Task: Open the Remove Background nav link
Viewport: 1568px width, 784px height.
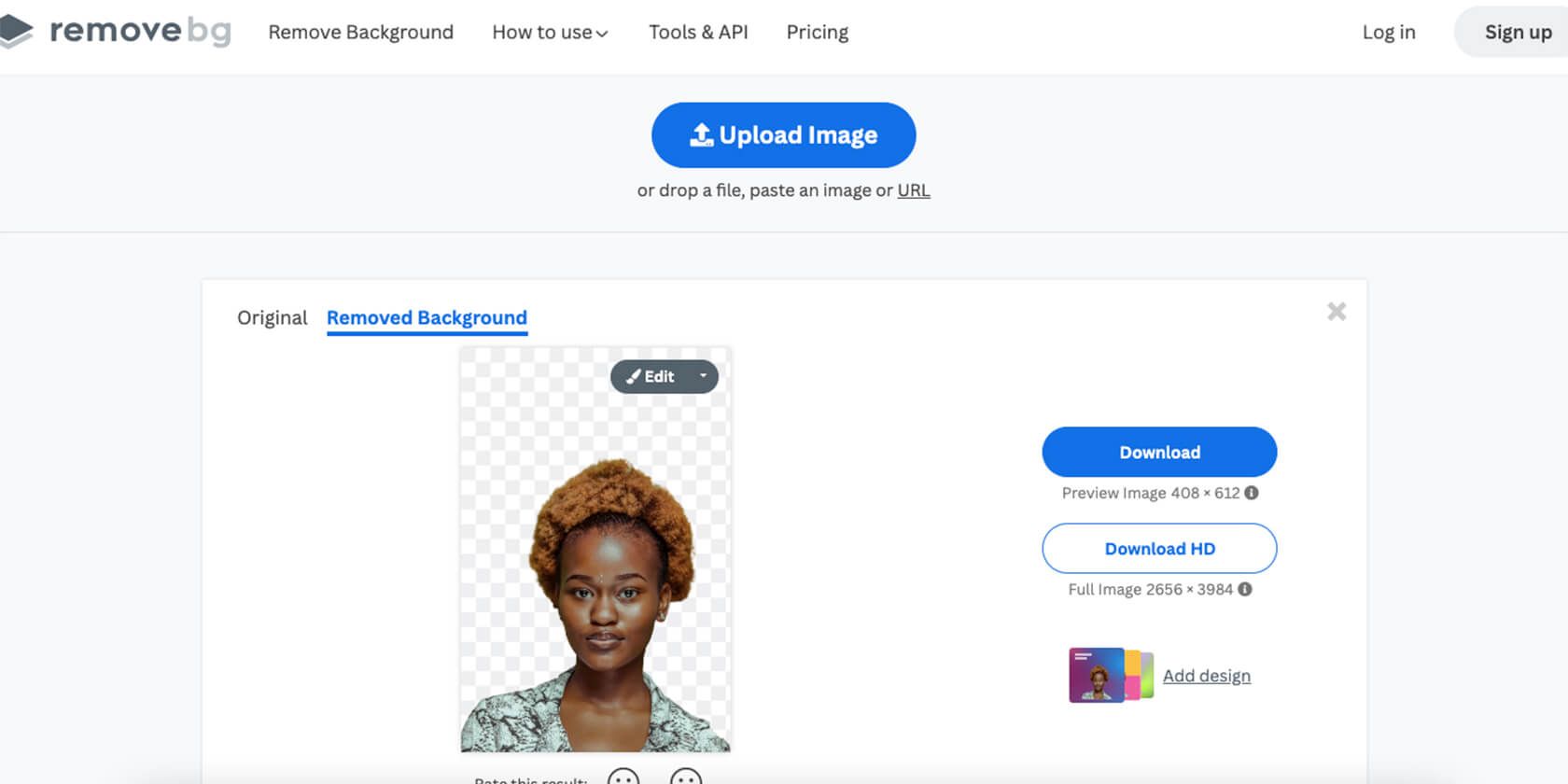Action: tap(361, 32)
